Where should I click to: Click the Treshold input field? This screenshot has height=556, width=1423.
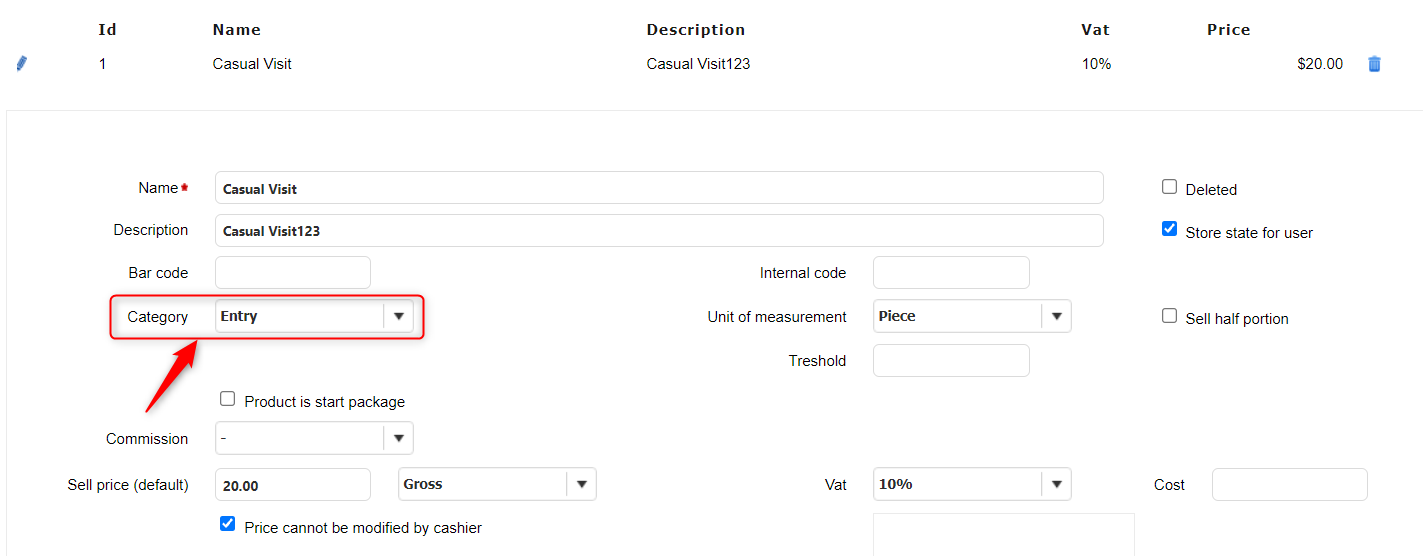tap(950, 361)
